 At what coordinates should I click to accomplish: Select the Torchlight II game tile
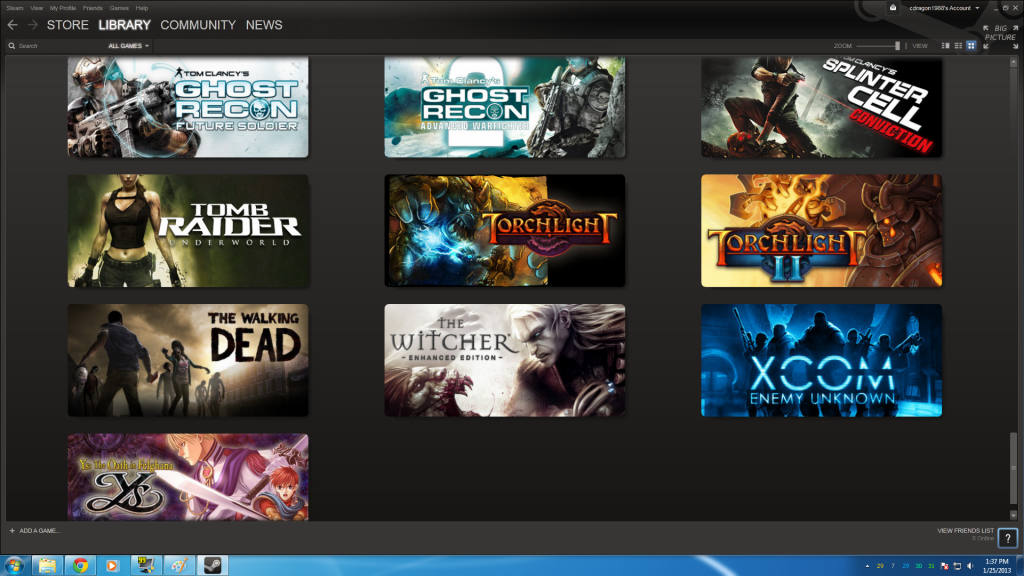point(822,231)
